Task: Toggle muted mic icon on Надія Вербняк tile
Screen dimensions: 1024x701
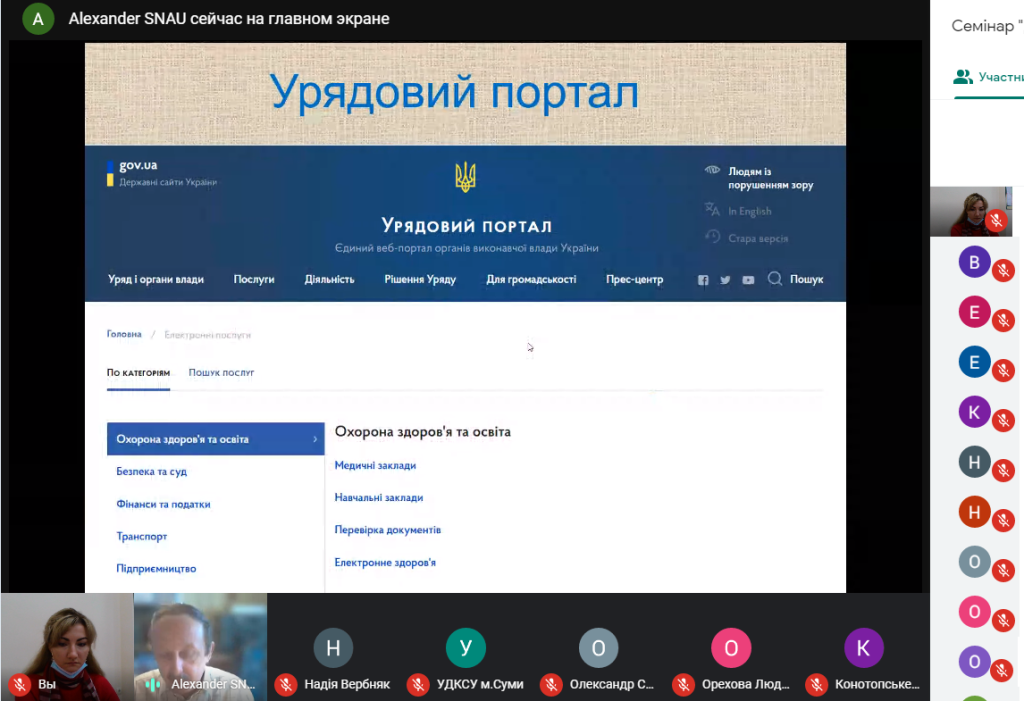Action: 285,685
